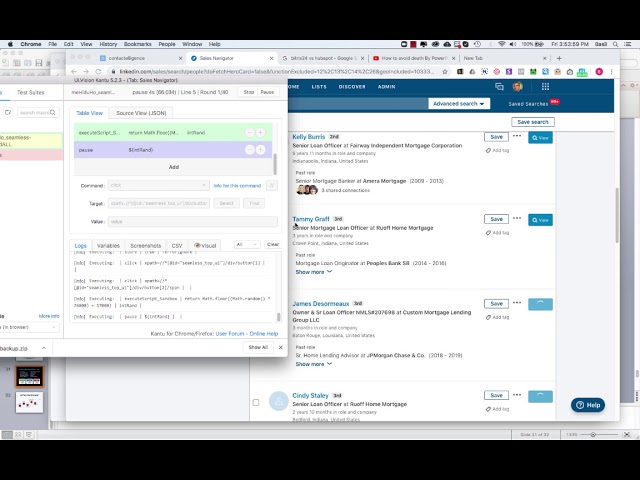The height and width of the screenshot is (480, 640).
Task: Click the Time Machine menu bar icon
Action: (x=477, y=44)
